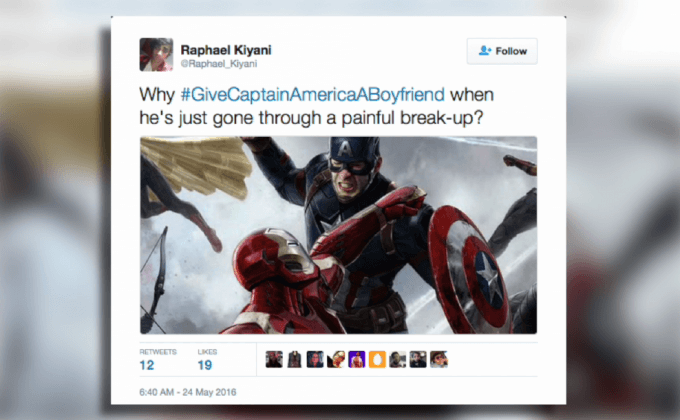The width and height of the screenshot is (680, 420).
Task: Click the liker avatar left of the purple one
Action: (x=336, y=359)
